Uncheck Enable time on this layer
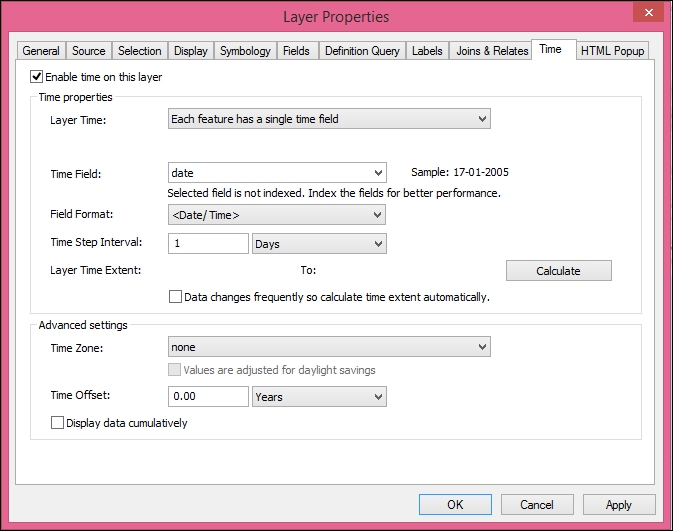Screen dimensions: 673x531 point(37,76)
